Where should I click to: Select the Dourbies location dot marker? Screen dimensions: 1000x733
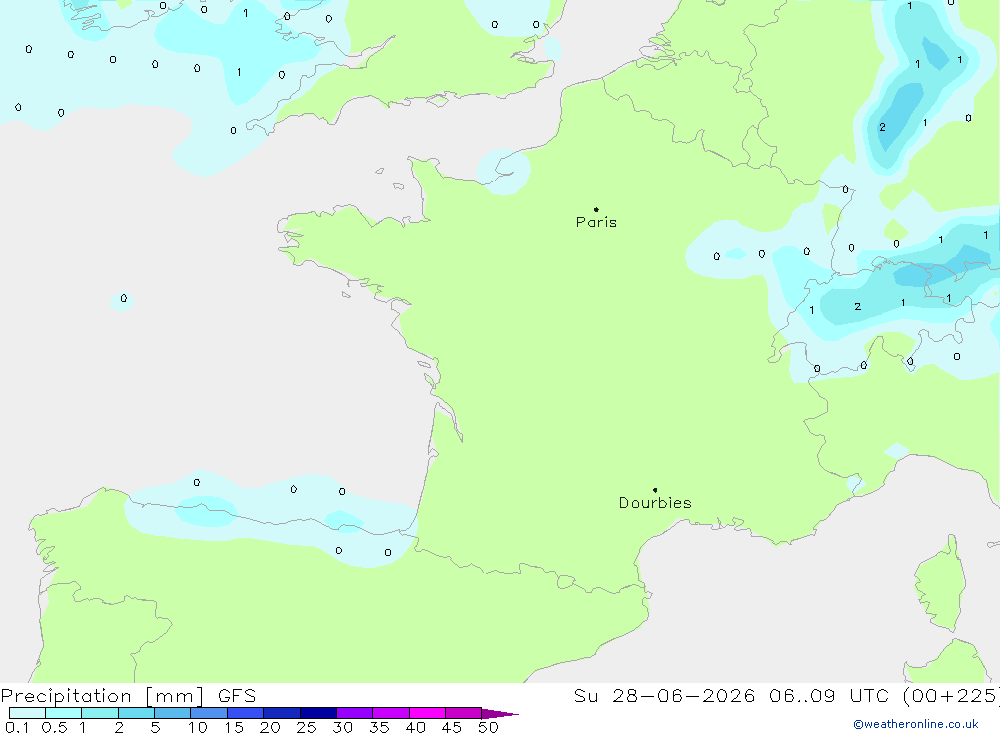(x=655, y=490)
